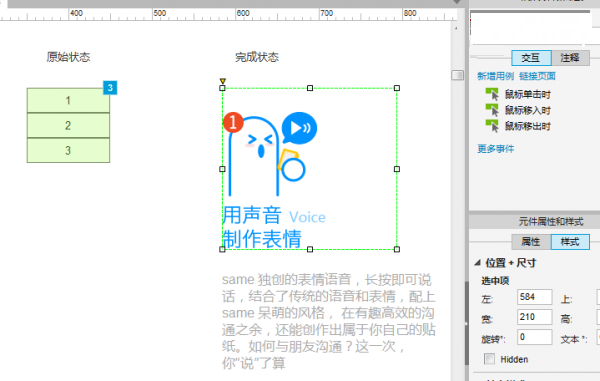This screenshot has width=600, height=381.
Task: Toggle the Hidden checkbox
Action: pyautogui.click(x=489, y=359)
